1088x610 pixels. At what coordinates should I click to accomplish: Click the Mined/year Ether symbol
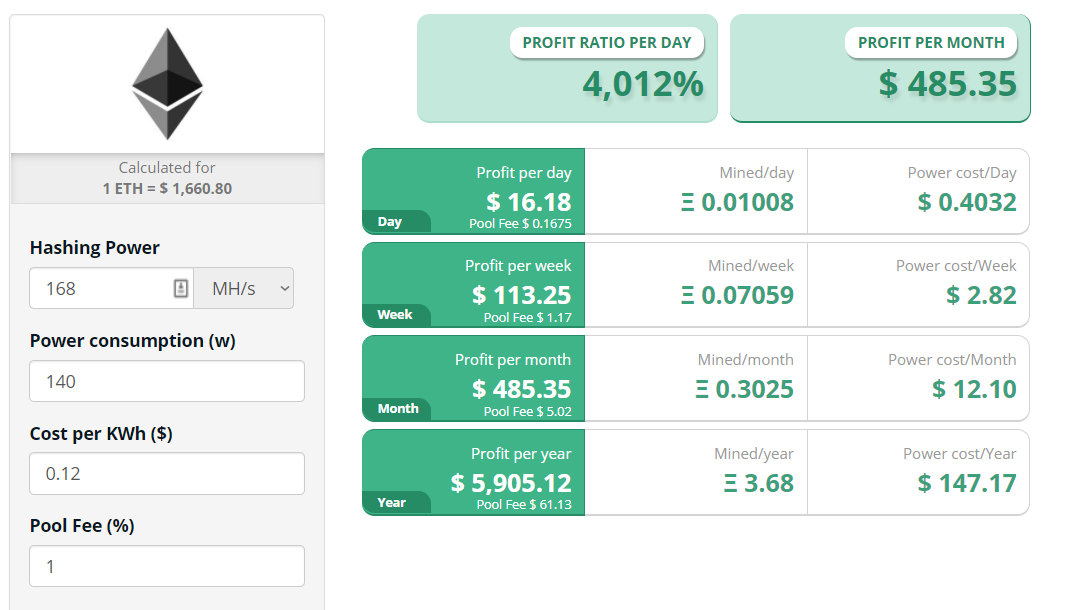pyautogui.click(x=731, y=483)
